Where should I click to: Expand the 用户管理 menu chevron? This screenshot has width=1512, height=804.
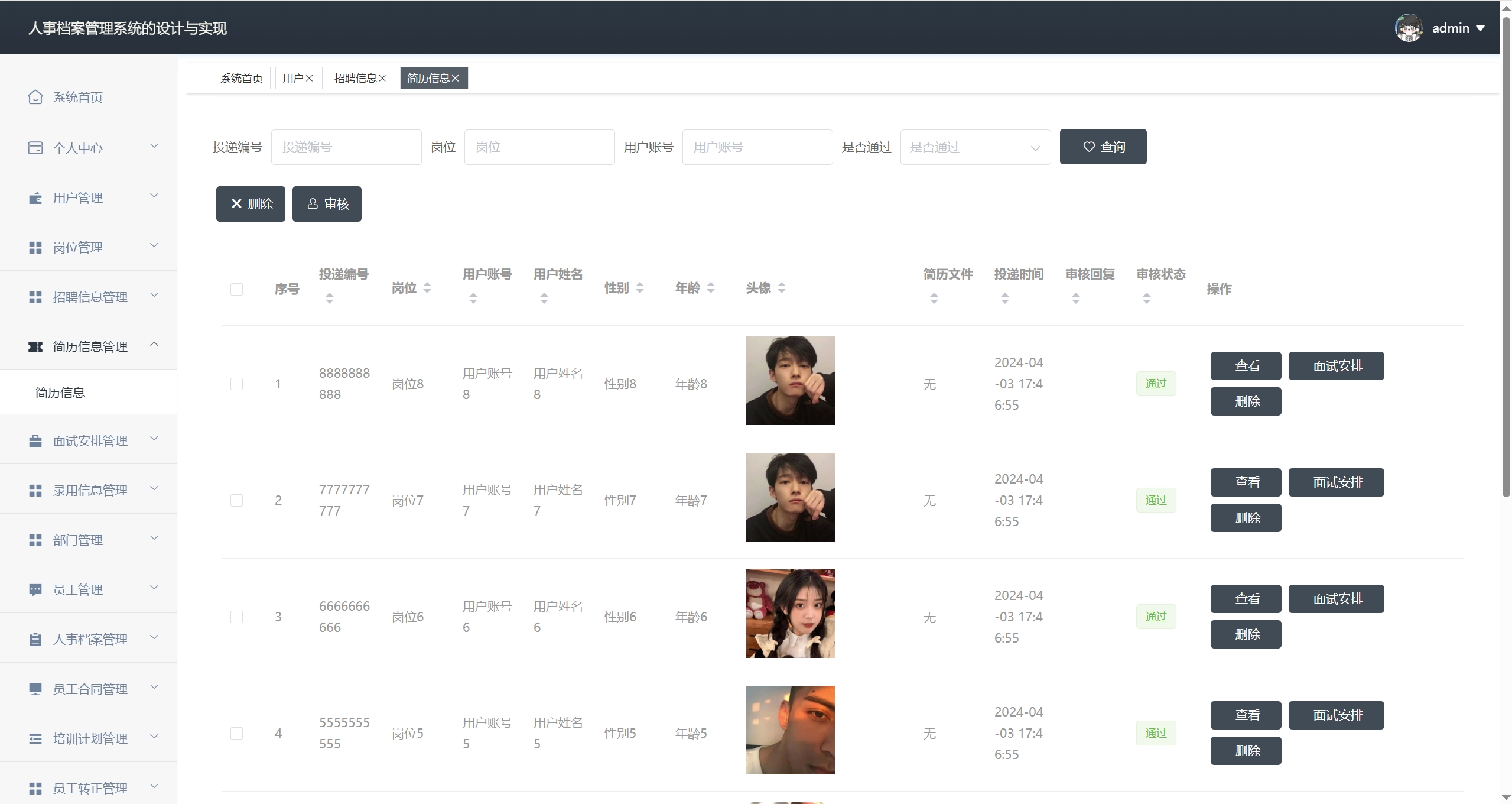(x=154, y=196)
